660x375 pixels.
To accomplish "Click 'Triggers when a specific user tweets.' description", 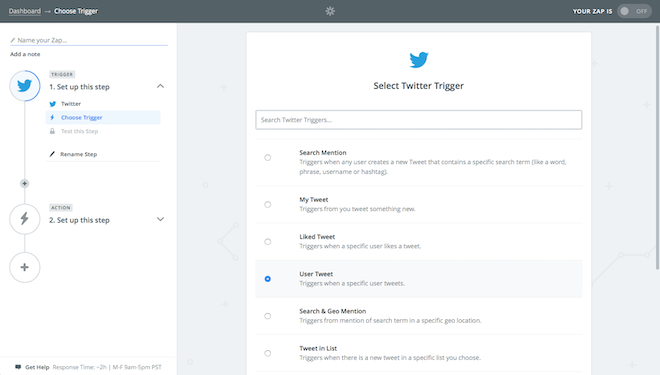I will [x=352, y=284].
